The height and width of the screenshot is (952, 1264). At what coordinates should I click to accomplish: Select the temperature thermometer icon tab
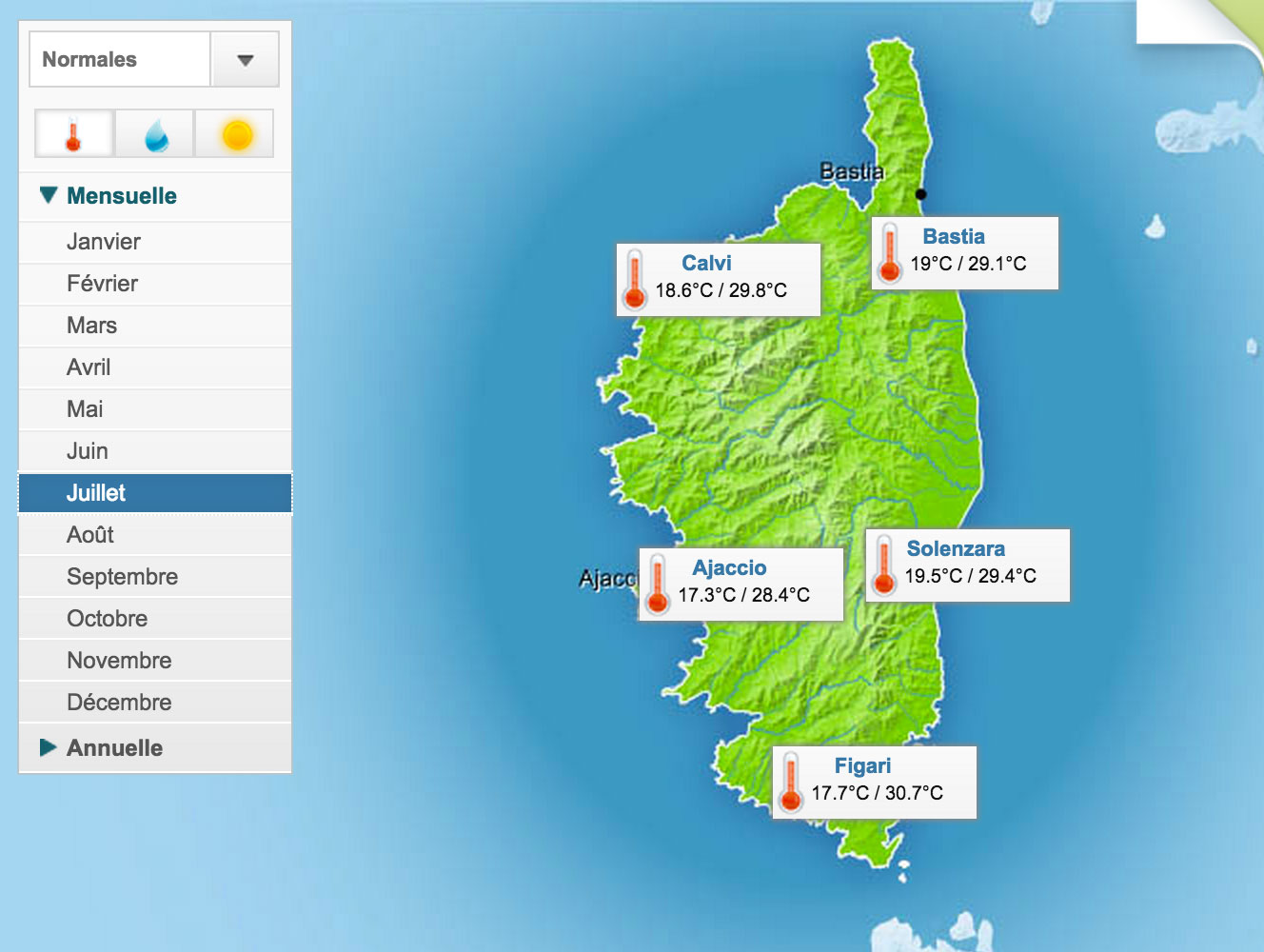74,133
